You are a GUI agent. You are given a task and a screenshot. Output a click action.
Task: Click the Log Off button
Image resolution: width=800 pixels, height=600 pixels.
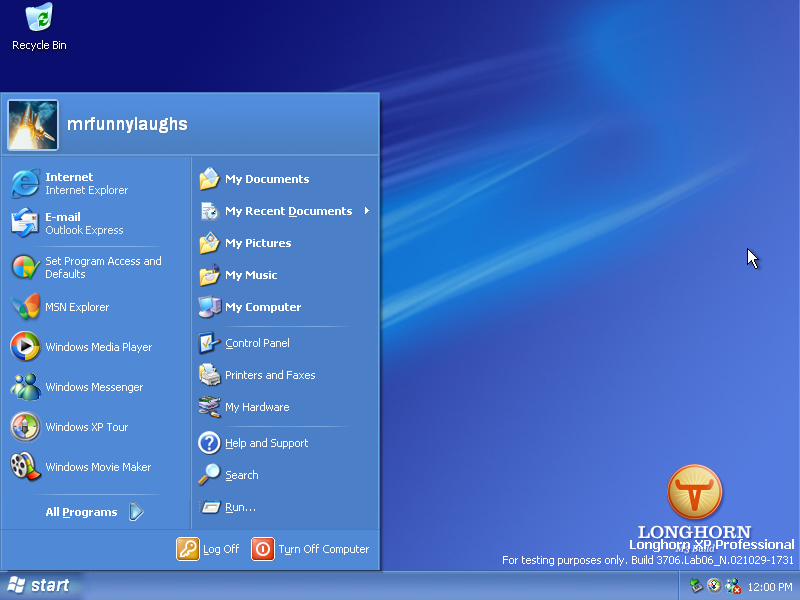tap(209, 549)
